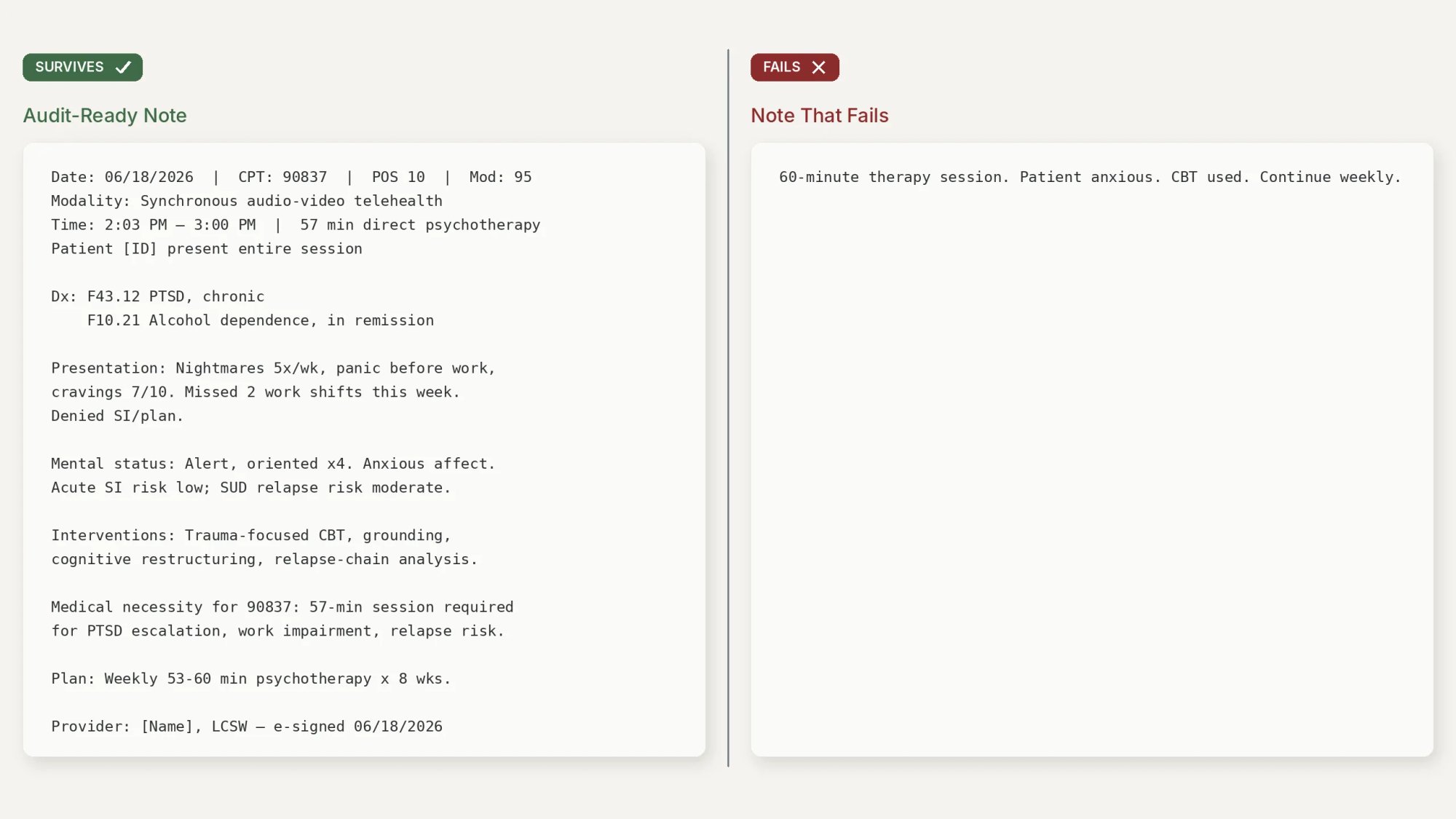
Task: Click the 'Denied SI/plan.' line
Action: point(117,416)
